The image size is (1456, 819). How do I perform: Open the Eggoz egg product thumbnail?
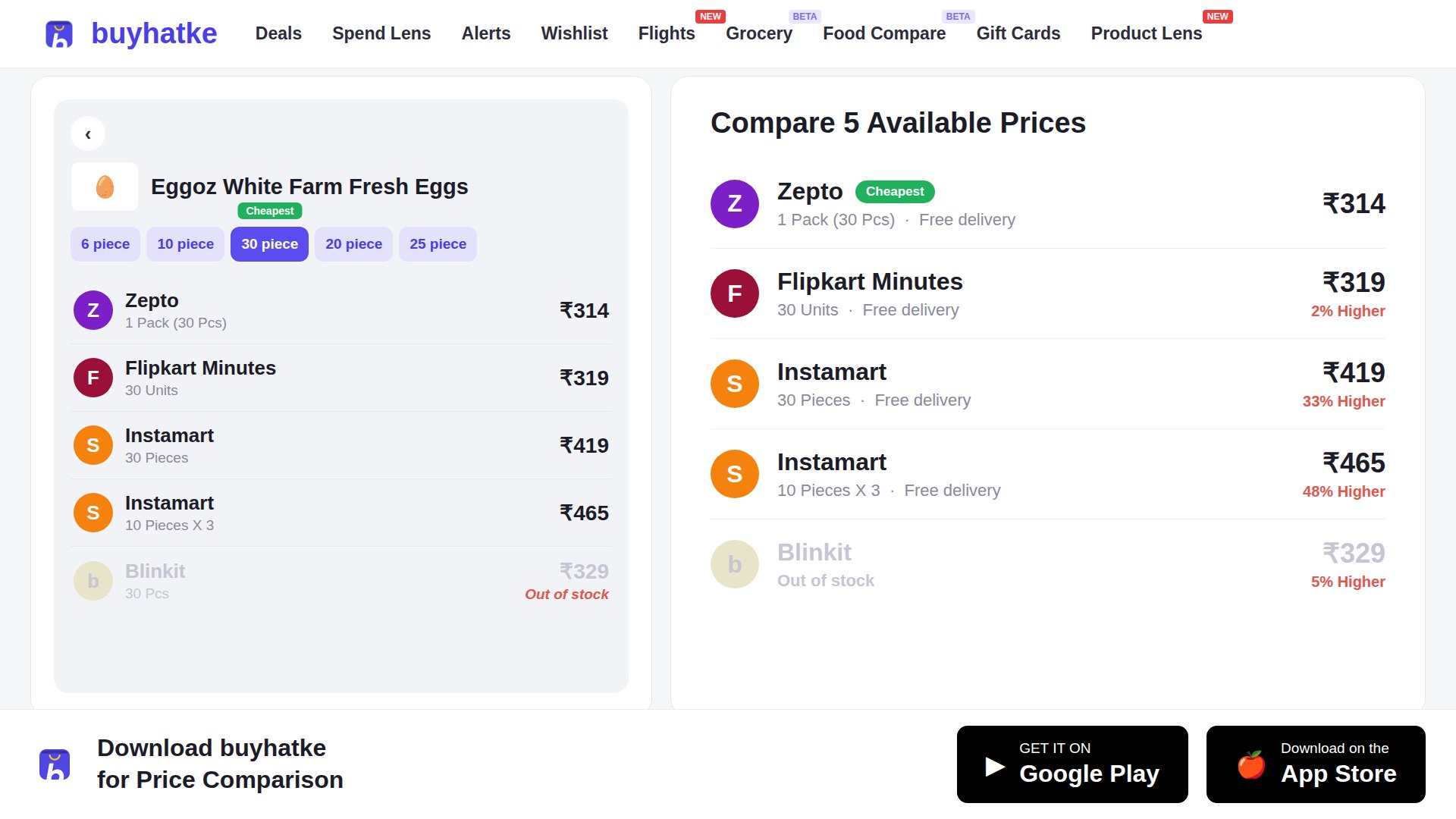(105, 187)
